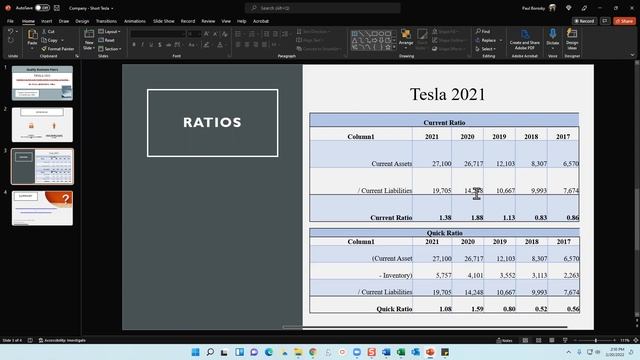Viewport: 640px width, 360px height.
Task: Open the Arrange tool in Drawing group
Action: (406, 38)
